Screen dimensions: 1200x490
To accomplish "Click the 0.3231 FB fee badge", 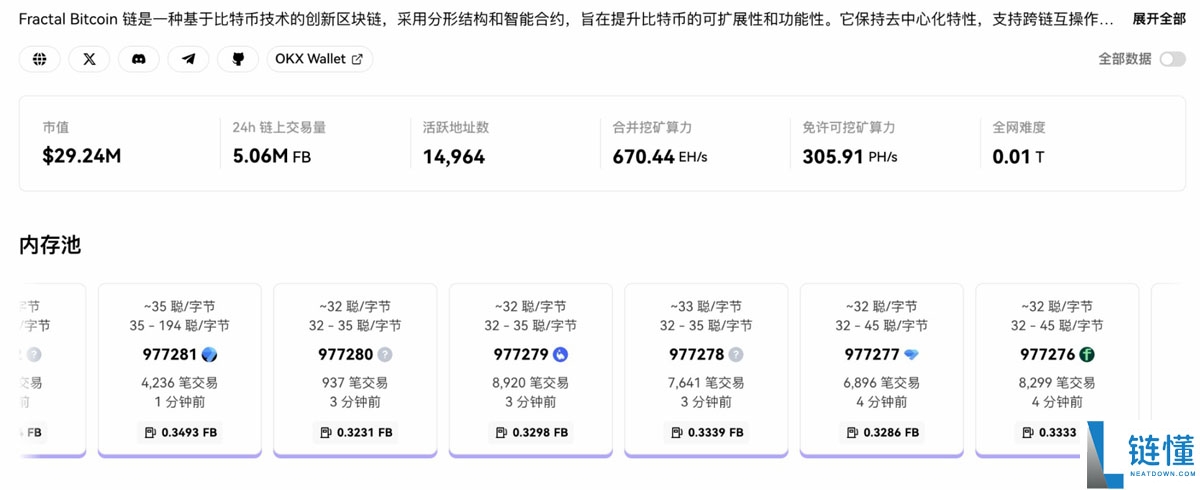I will click(x=356, y=433).
